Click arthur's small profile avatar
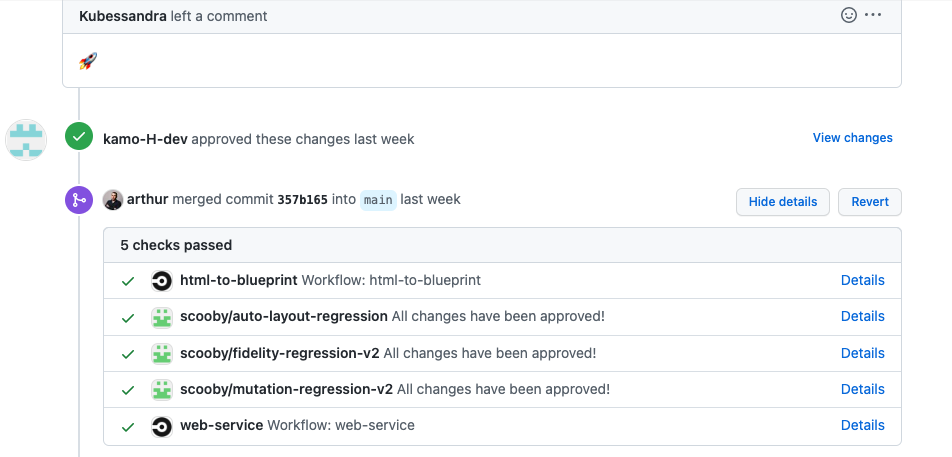 [113, 200]
